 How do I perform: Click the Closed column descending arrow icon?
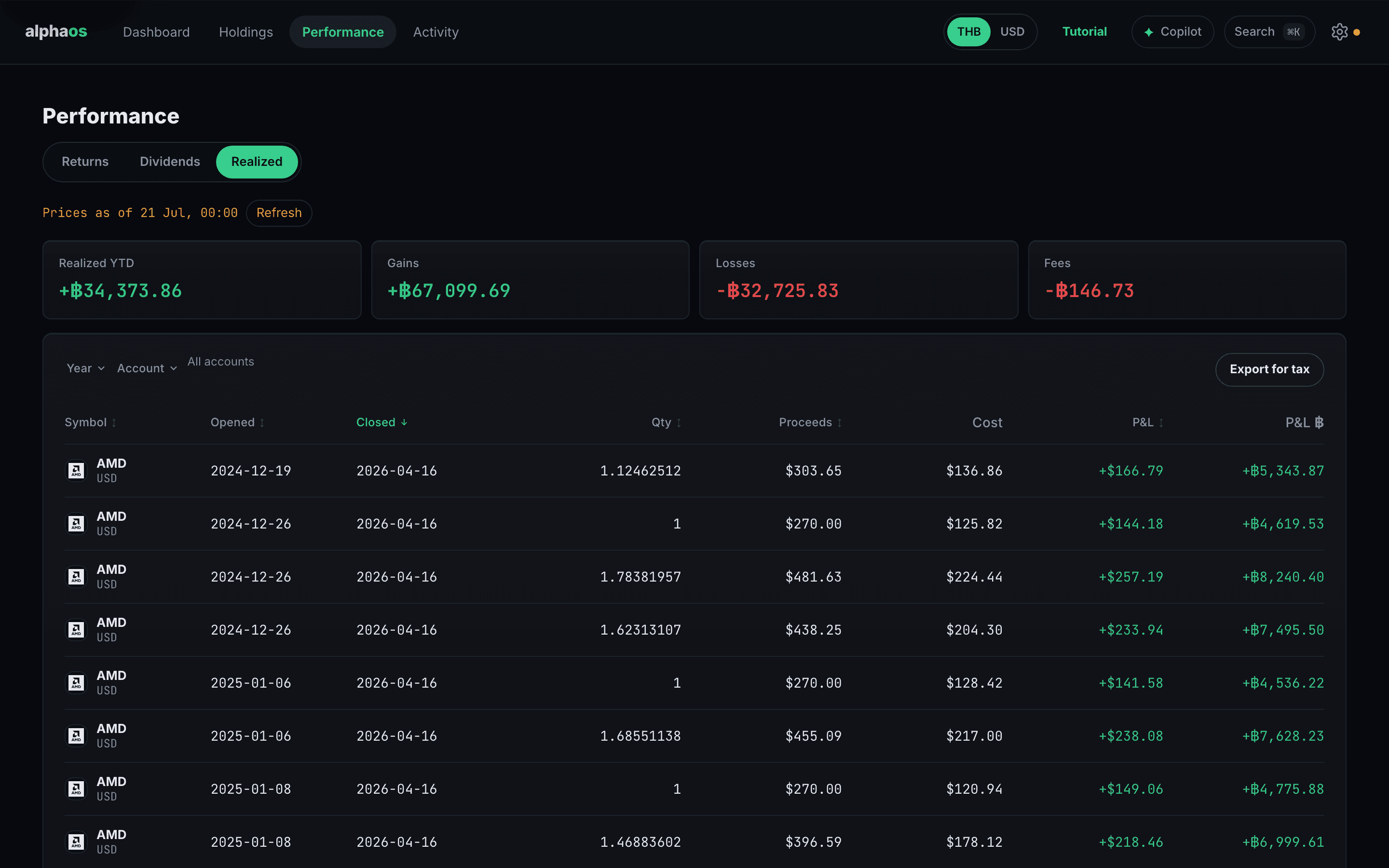click(404, 422)
